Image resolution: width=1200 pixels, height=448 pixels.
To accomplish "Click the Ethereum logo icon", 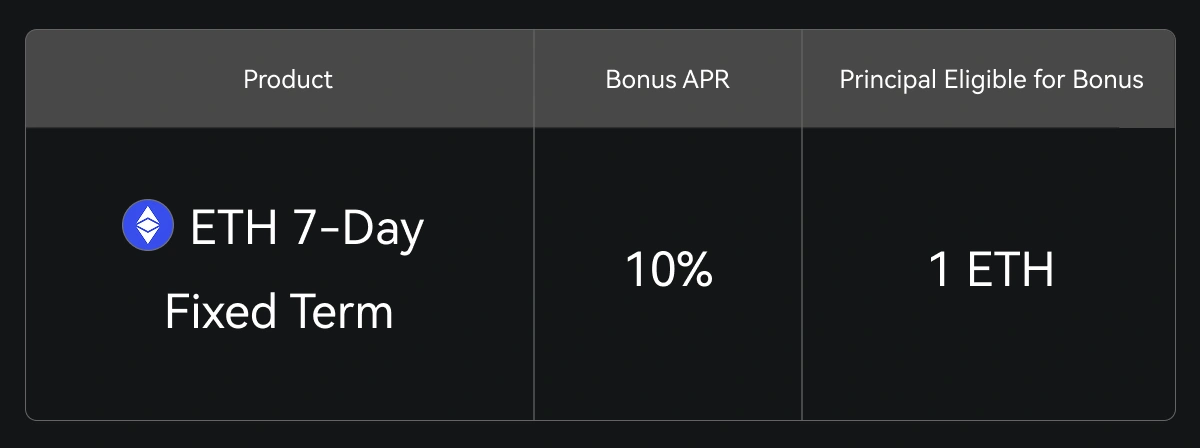I will point(147,226).
